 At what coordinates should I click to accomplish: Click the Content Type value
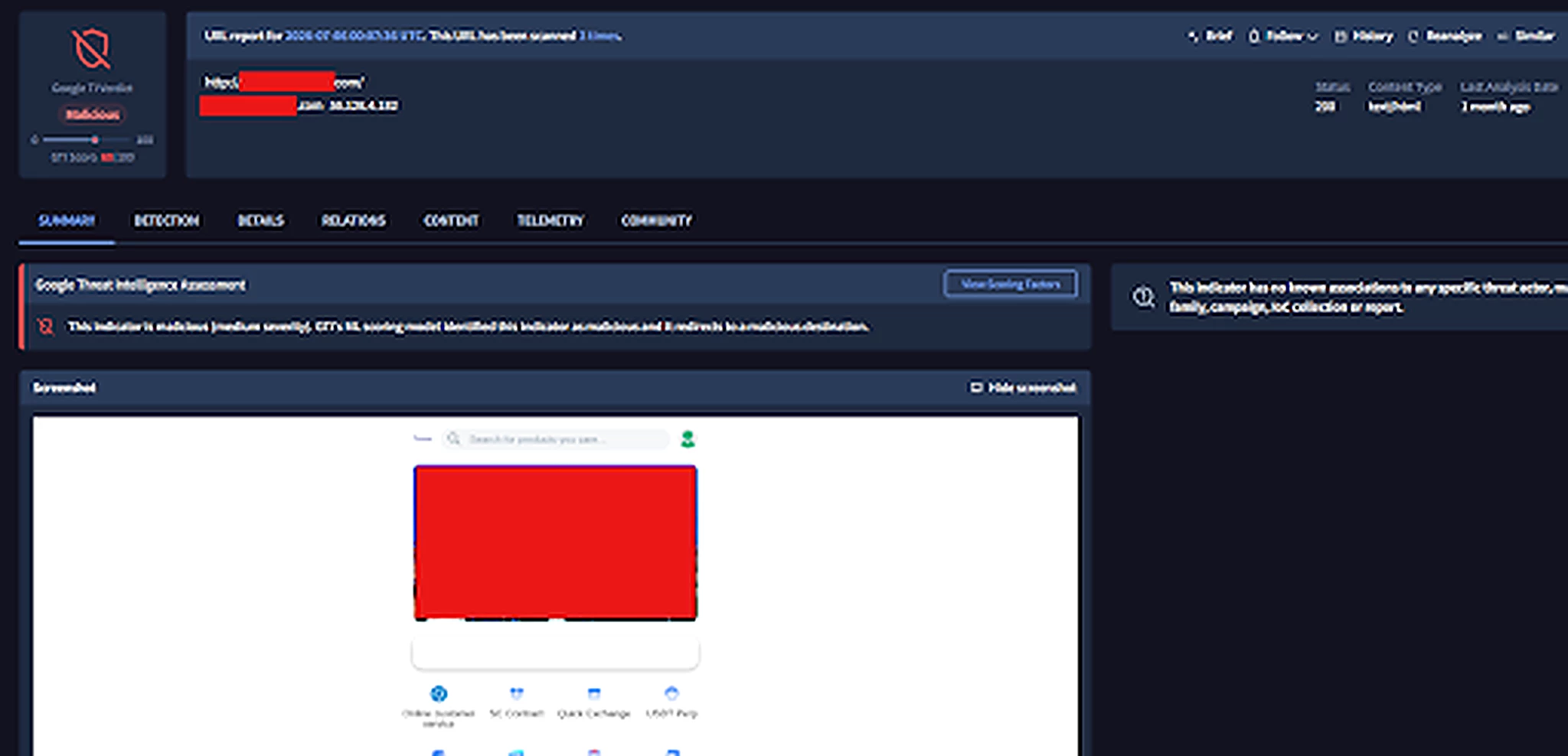tap(1394, 106)
